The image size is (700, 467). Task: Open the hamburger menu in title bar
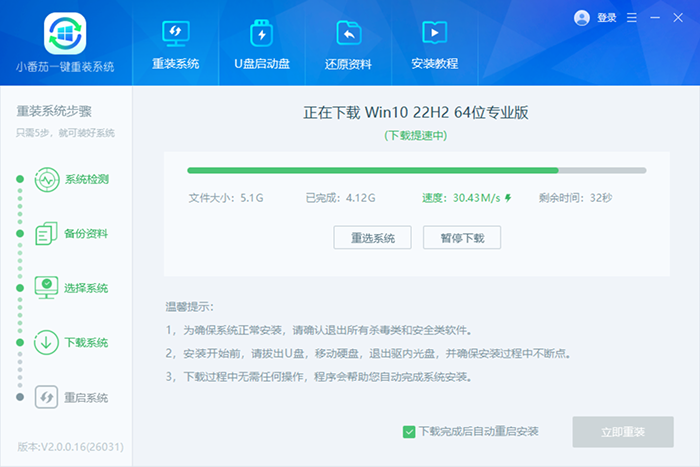(632, 18)
